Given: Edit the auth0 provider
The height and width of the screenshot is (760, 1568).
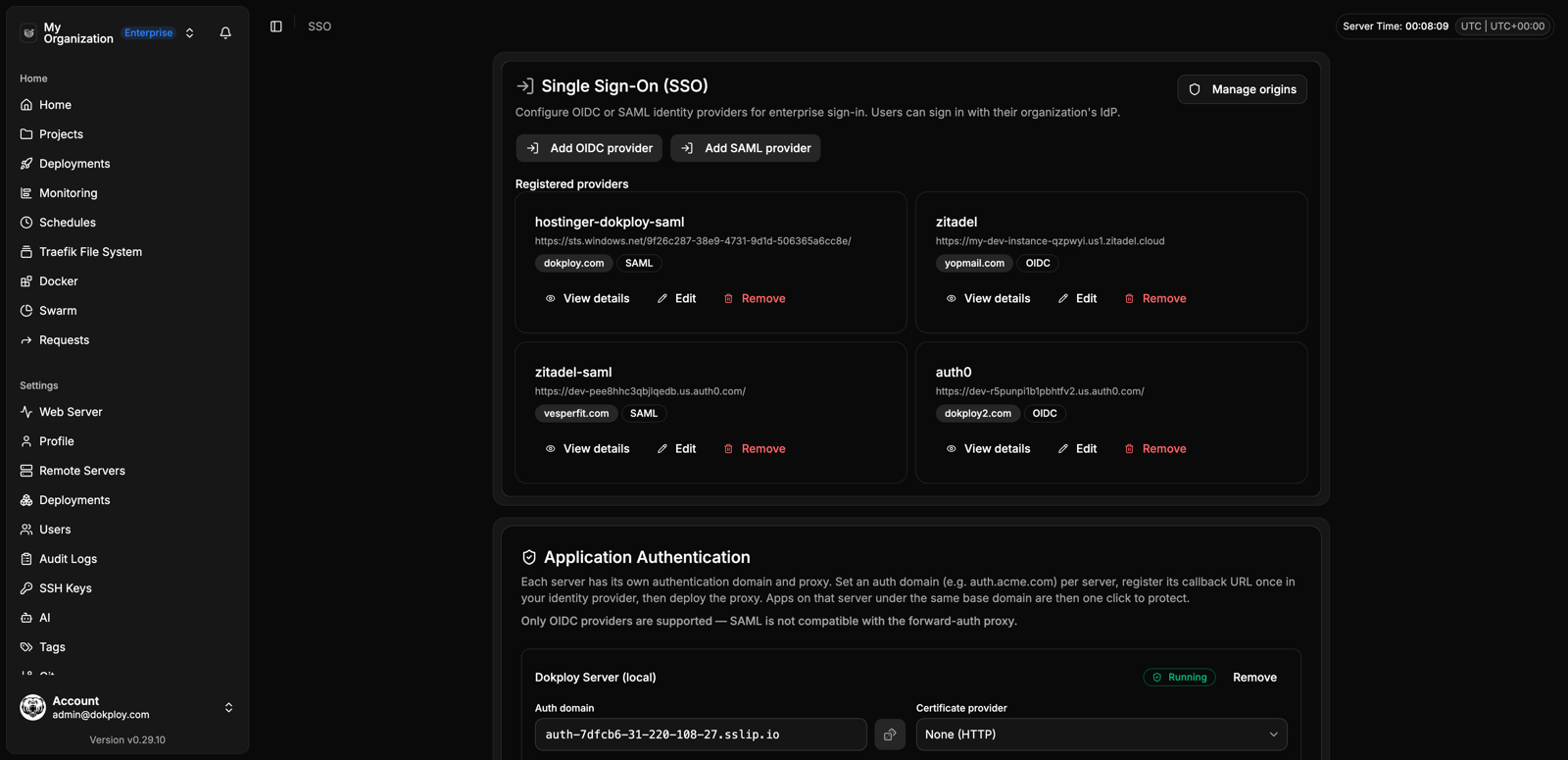Looking at the screenshot, I should tap(1077, 448).
